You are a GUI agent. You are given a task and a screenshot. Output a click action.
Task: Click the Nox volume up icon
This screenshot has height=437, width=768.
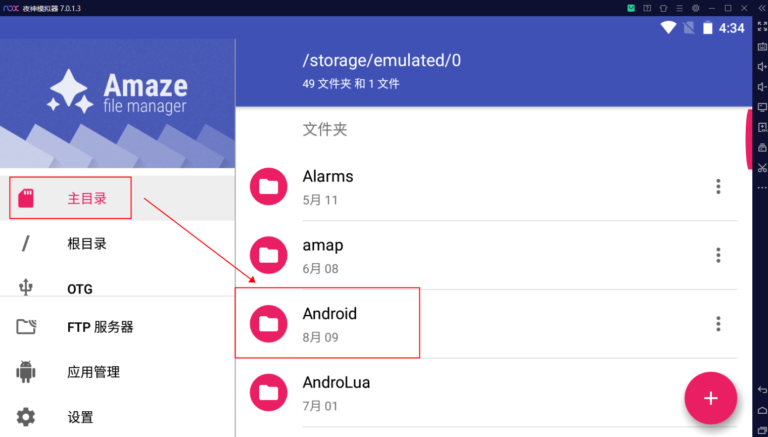pos(762,67)
